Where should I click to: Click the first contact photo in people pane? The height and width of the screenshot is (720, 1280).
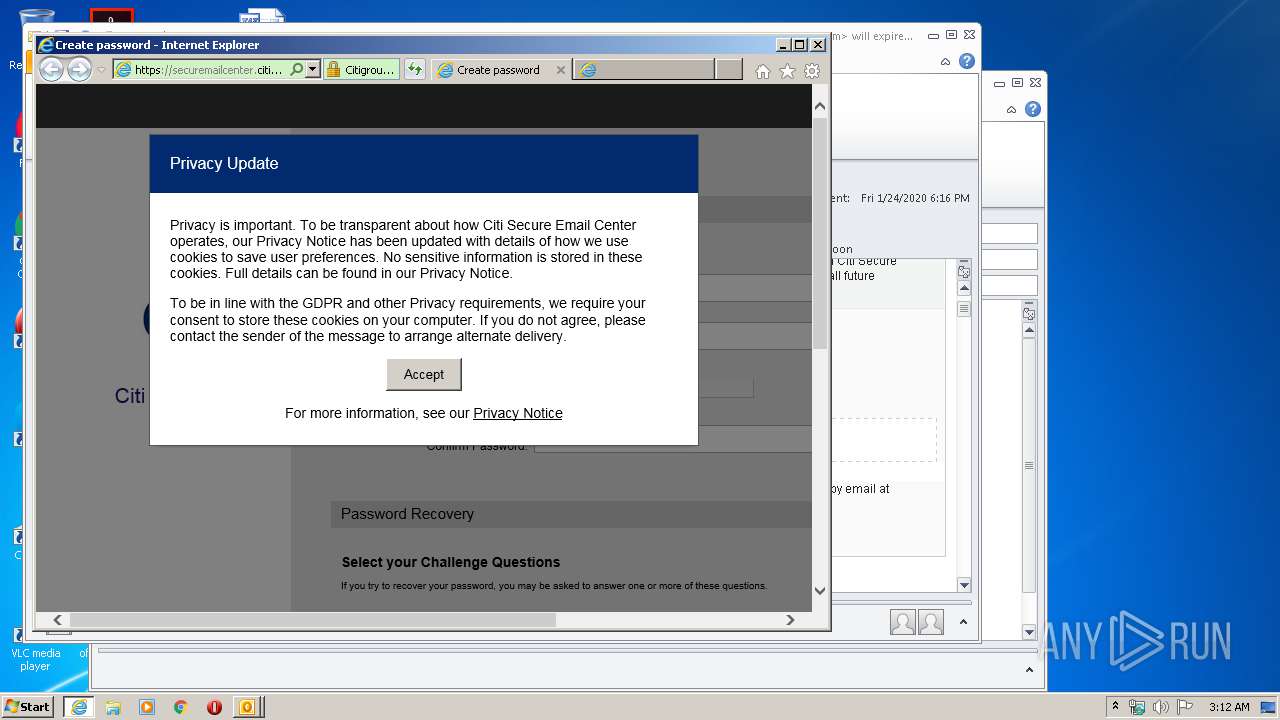(x=903, y=622)
